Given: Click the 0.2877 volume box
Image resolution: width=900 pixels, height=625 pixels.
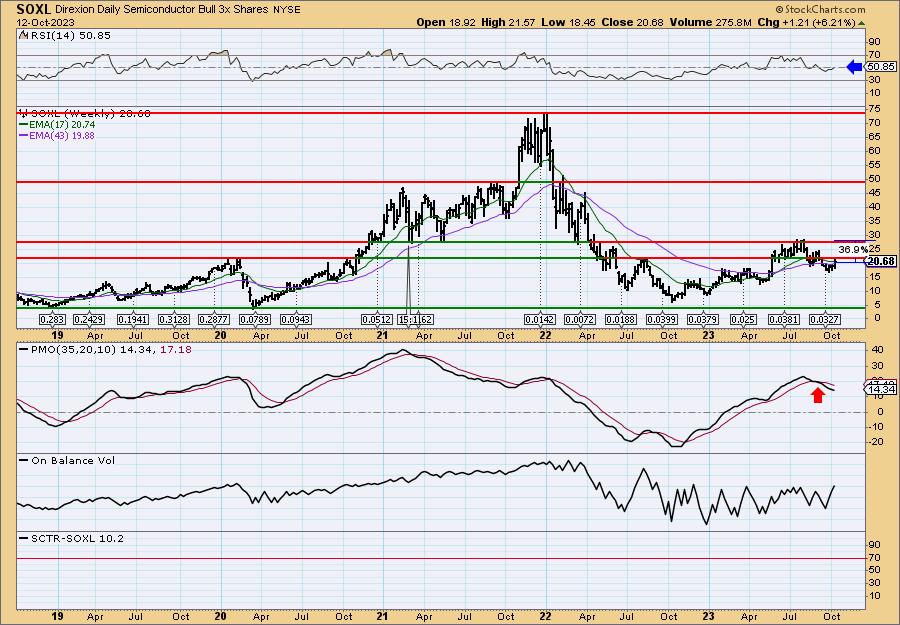Looking at the screenshot, I should tap(214, 320).
